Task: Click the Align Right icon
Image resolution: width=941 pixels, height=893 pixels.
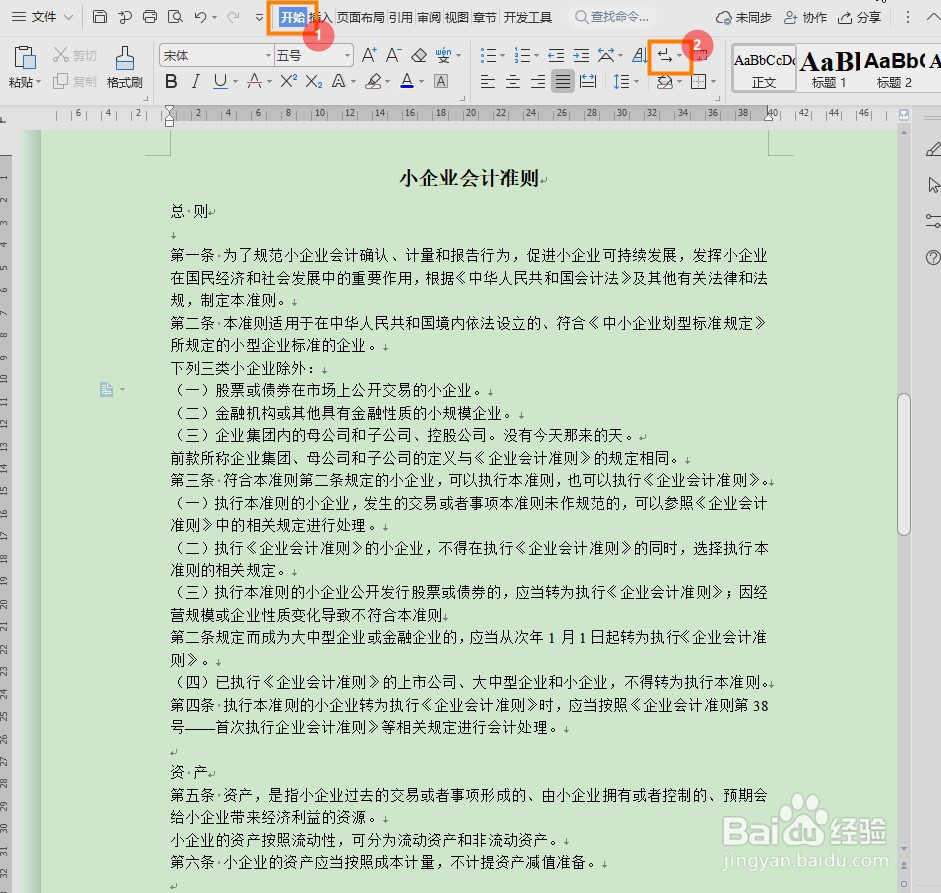Action: point(538,81)
